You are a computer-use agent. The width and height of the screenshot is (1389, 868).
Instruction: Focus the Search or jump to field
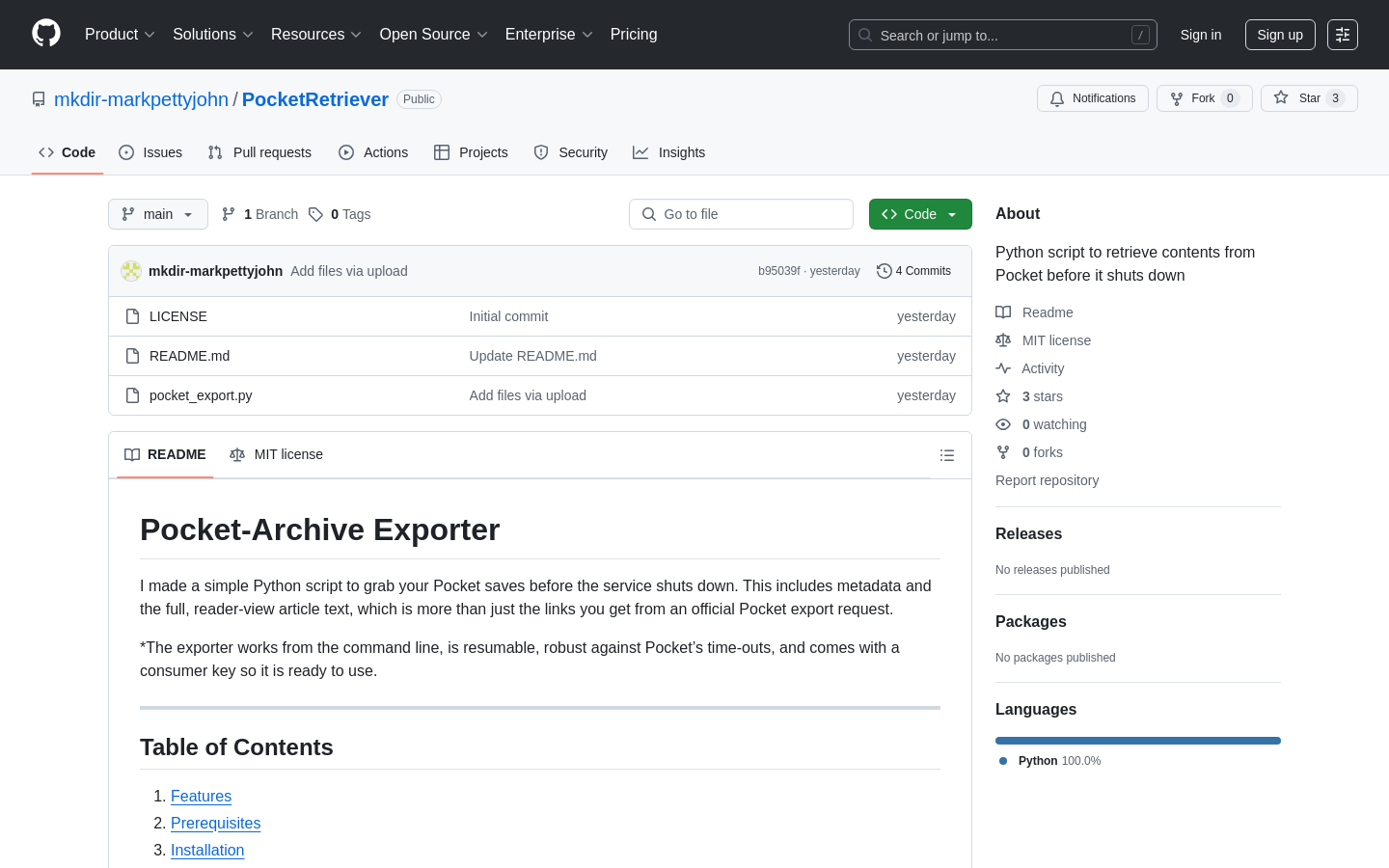tap(1003, 35)
